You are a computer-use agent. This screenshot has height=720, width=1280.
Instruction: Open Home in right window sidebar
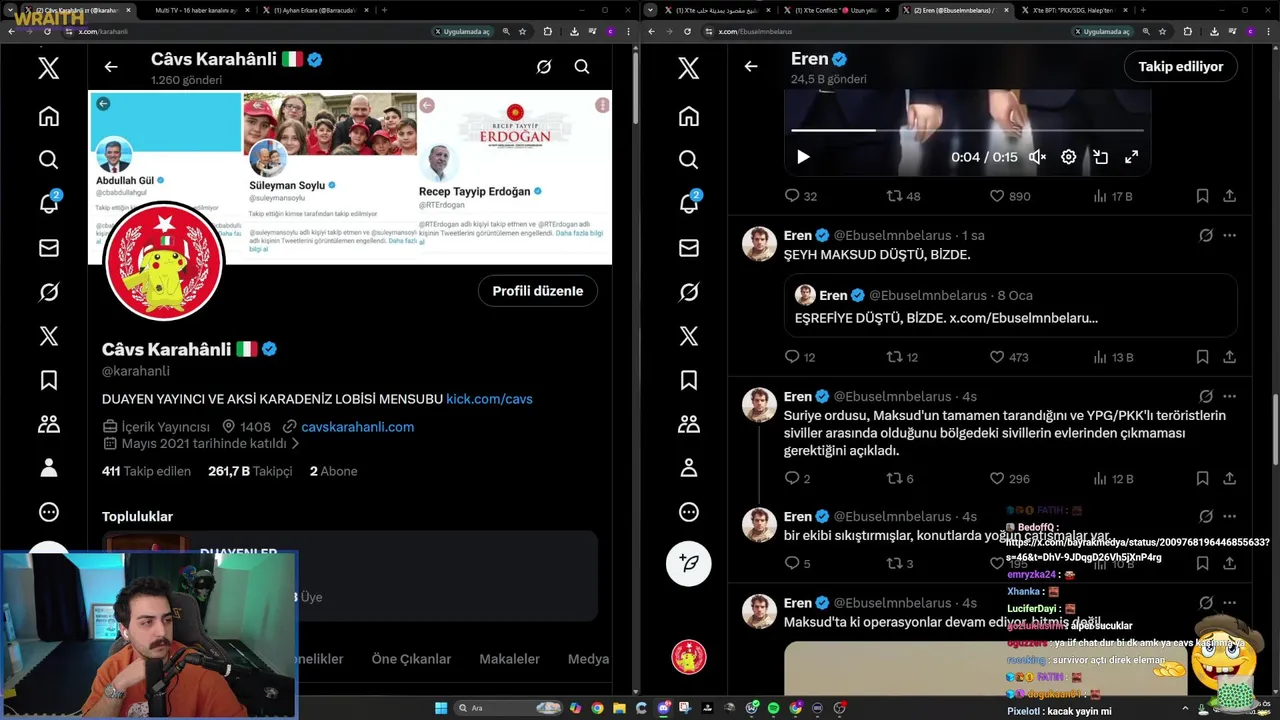[x=689, y=116]
